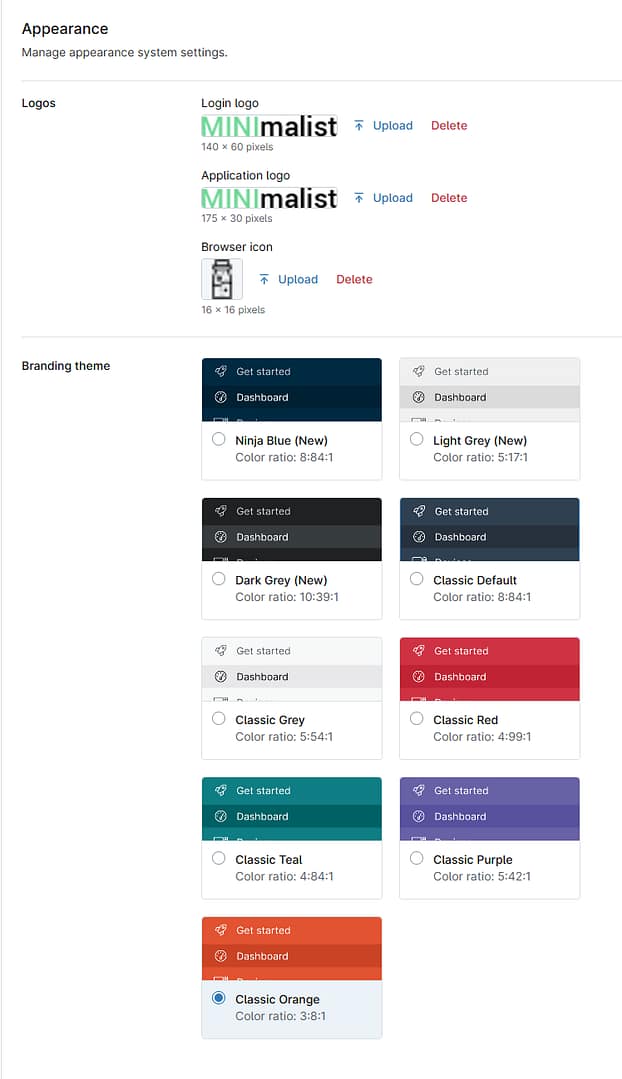
Task: Select the Dark Grey (New) theme radio button
Action: (218, 578)
